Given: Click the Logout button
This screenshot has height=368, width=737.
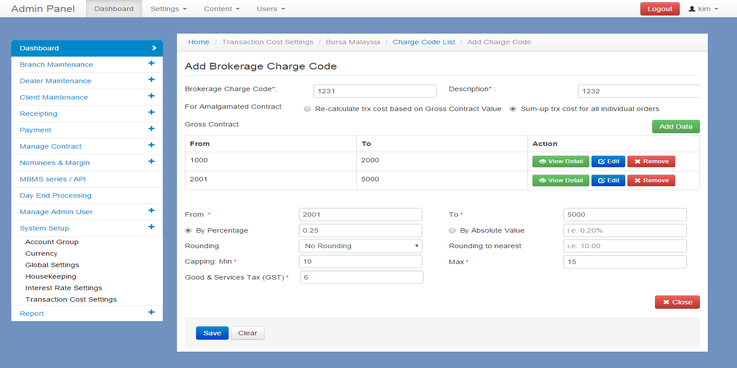Looking at the screenshot, I should click(660, 8).
